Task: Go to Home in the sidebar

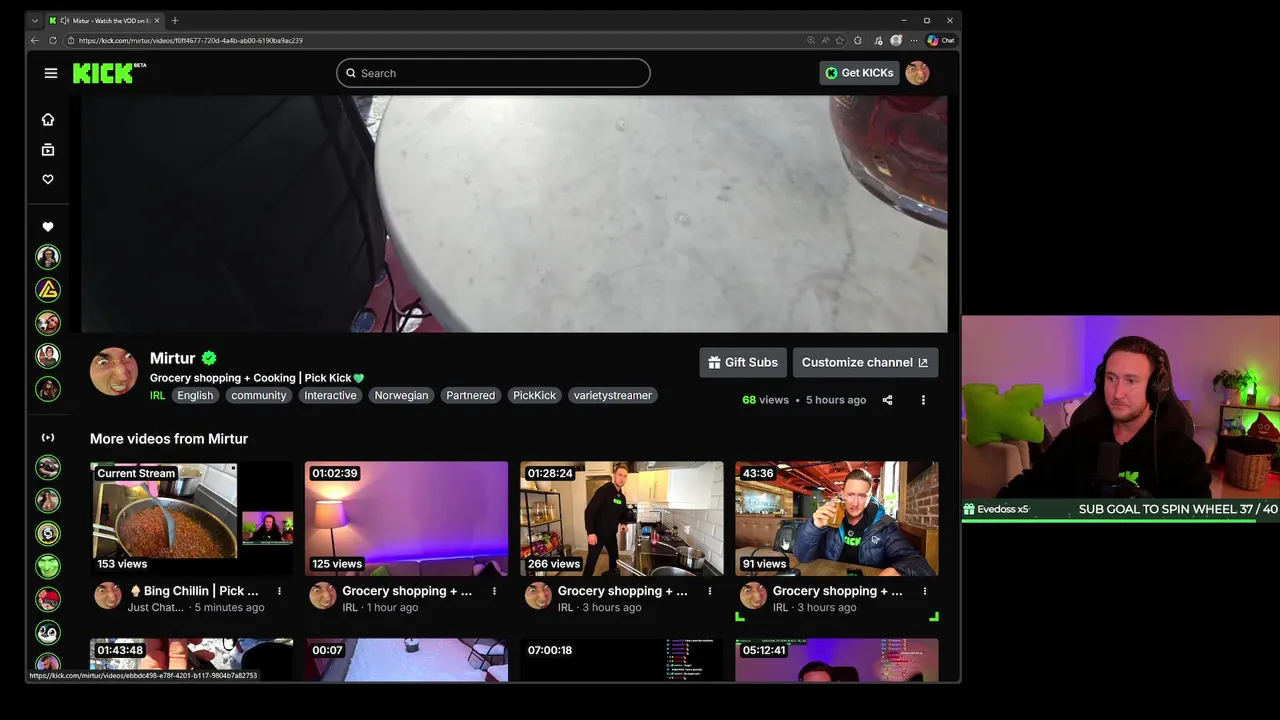Action: (48, 119)
